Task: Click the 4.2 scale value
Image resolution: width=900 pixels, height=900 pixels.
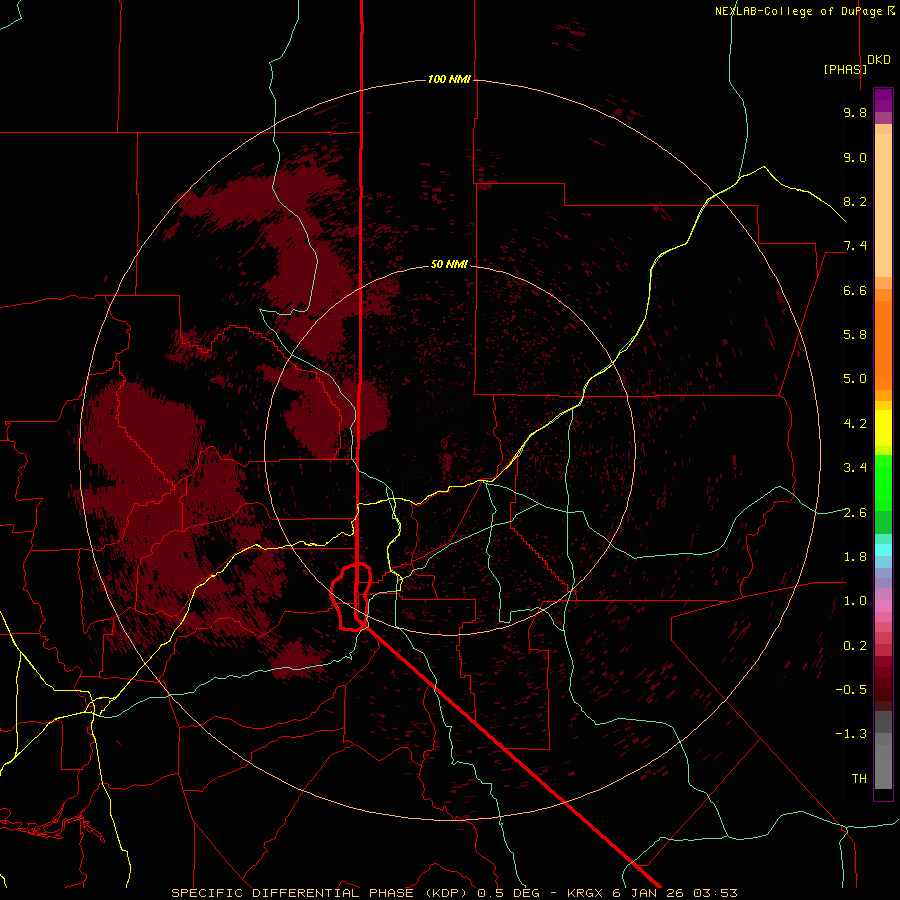Action: (x=855, y=423)
